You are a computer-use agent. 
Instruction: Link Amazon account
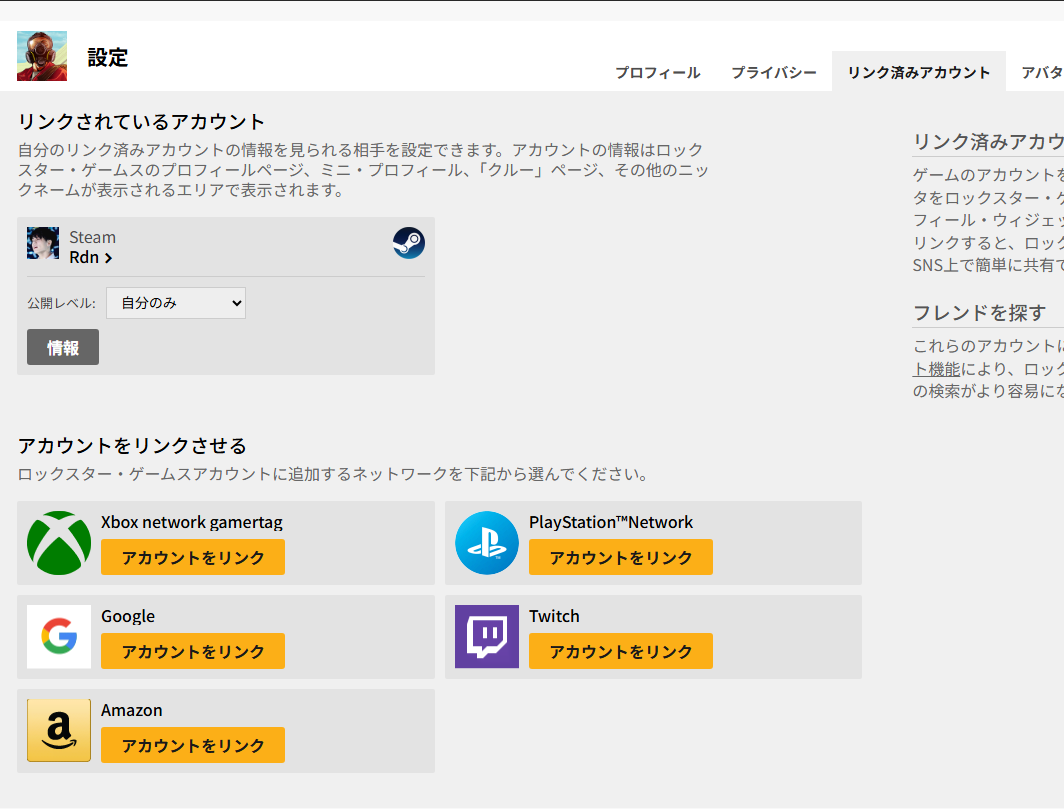pyautogui.click(x=193, y=745)
